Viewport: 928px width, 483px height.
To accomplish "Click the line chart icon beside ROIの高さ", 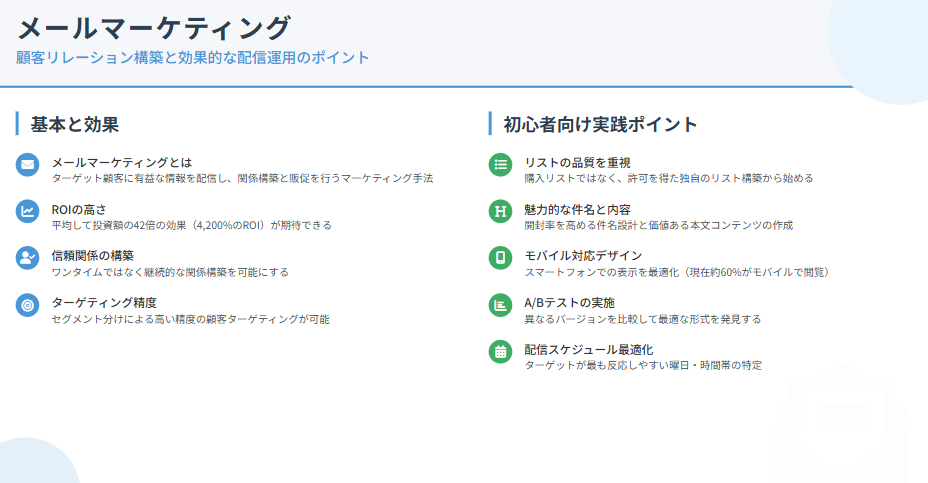I will (28, 211).
